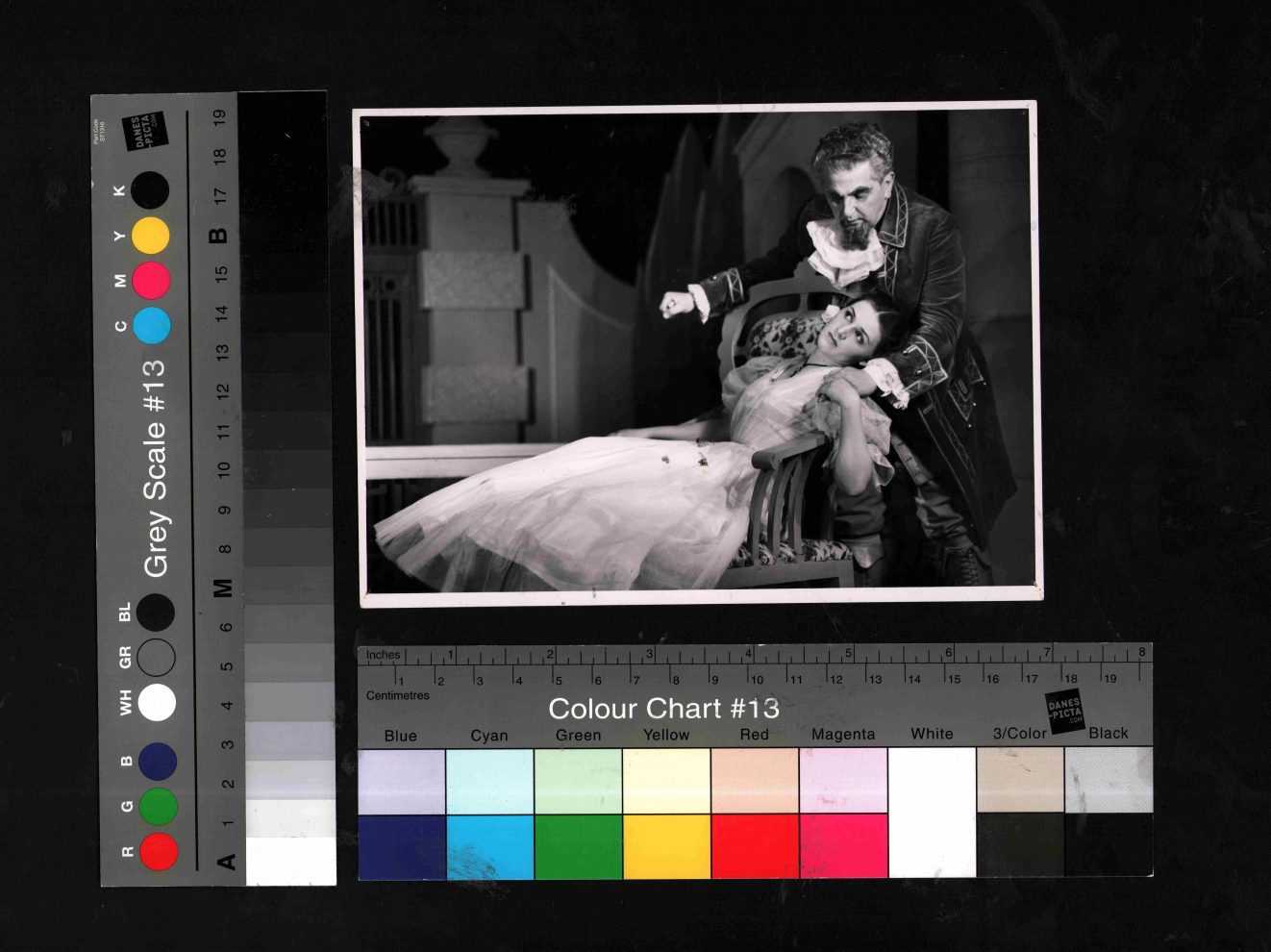Click the pale pink swatch under Magenta
The height and width of the screenshot is (952, 1271).
[x=843, y=780]
